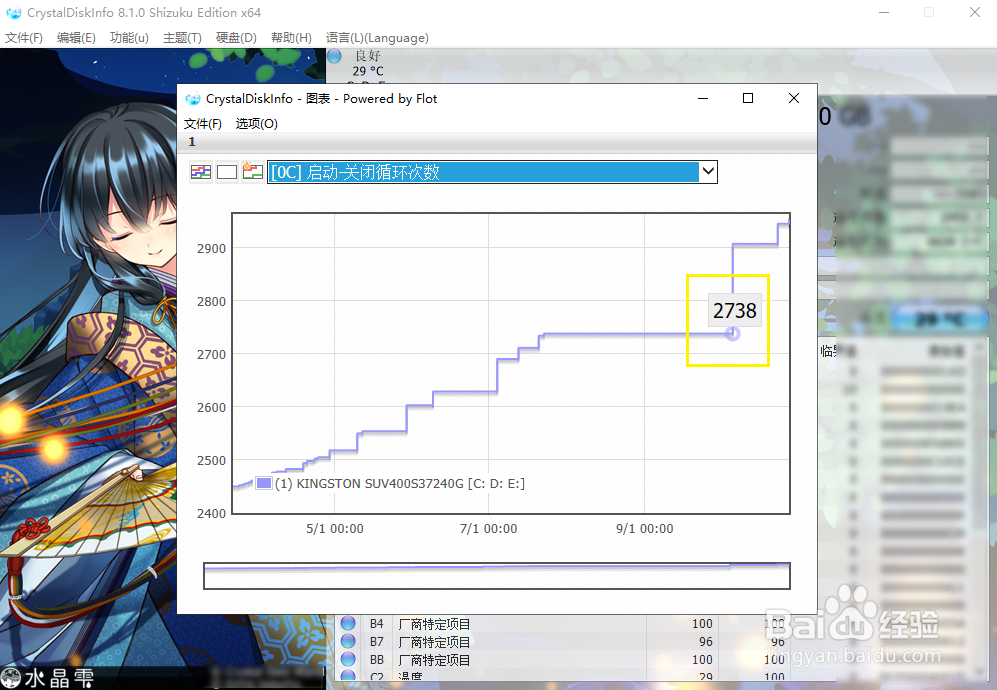Image resolution: width=997 pixels, height=690 pixels.
Task: Click the graph overview range selector strip
Action: (497, 576)
